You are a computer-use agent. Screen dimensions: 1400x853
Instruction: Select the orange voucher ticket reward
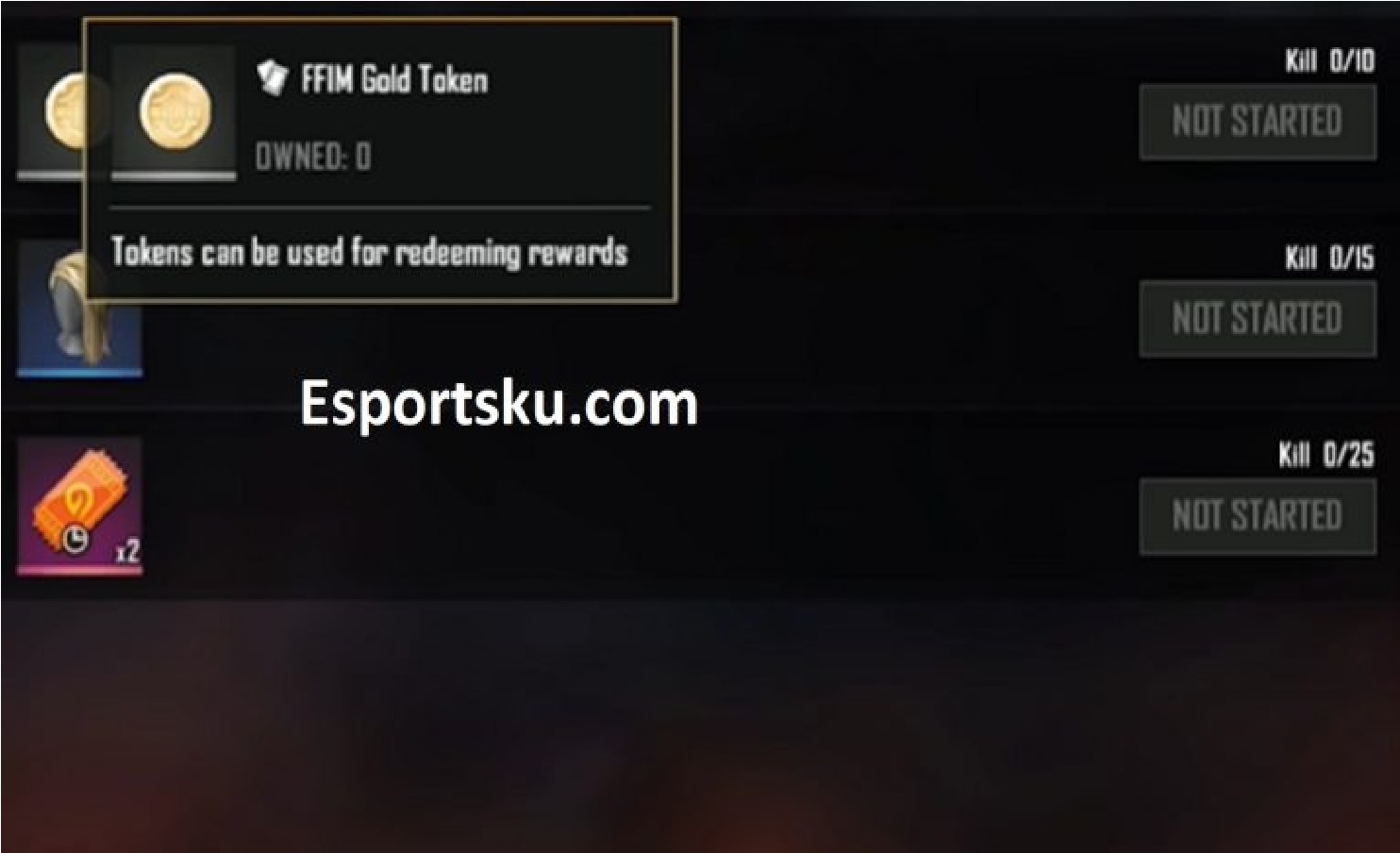tap(80, 505)
